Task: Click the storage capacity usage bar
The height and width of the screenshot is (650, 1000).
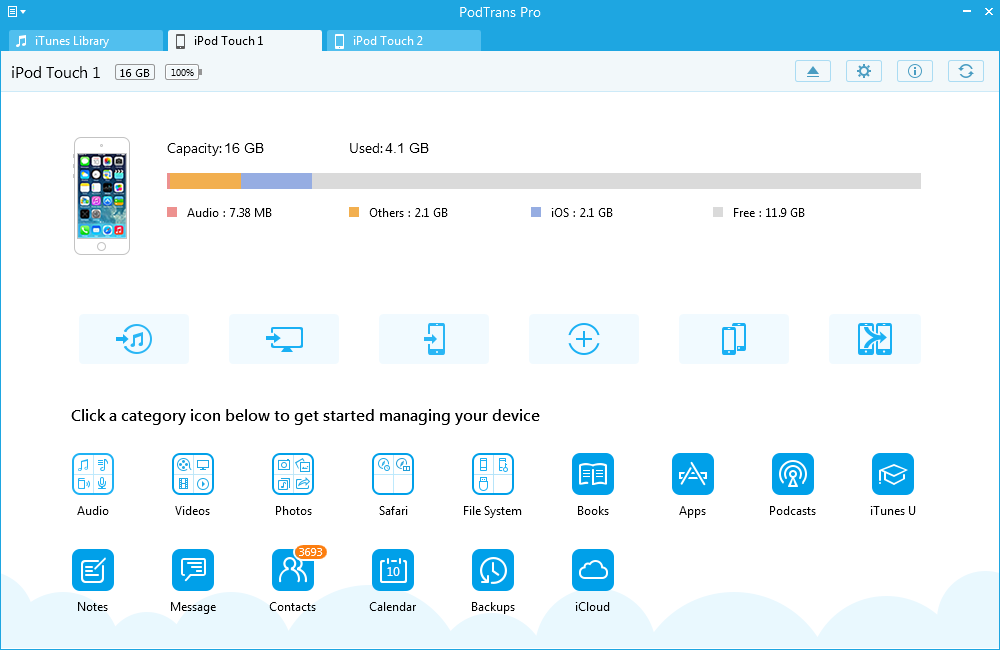Action: click(x=543, y=181)
